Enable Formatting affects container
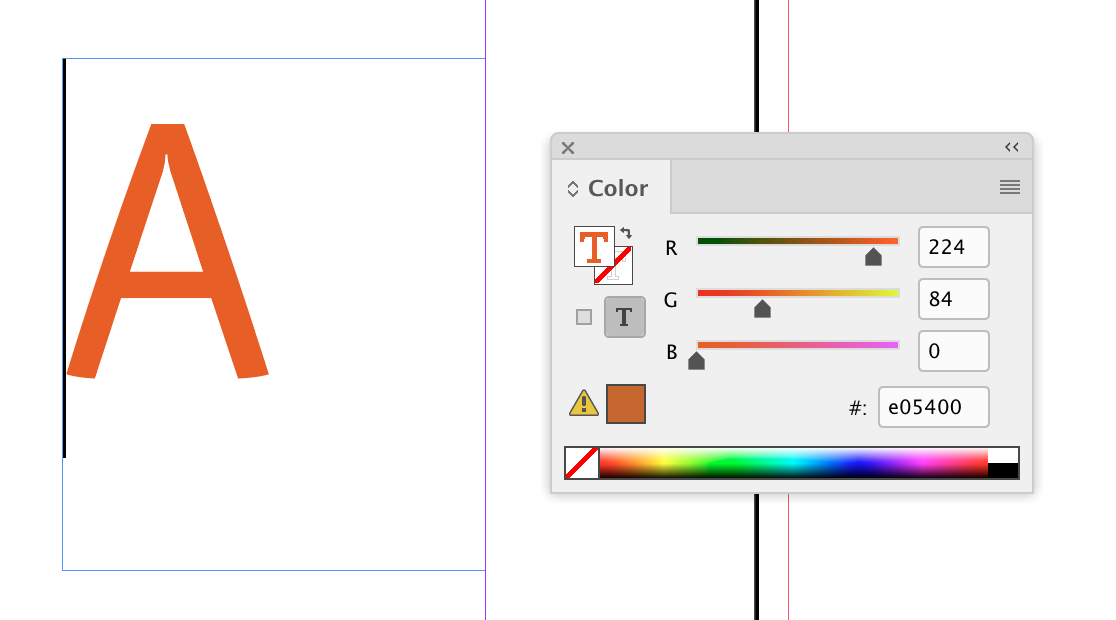This screenshot has width=1116, height=620. (x=585, y=317)
